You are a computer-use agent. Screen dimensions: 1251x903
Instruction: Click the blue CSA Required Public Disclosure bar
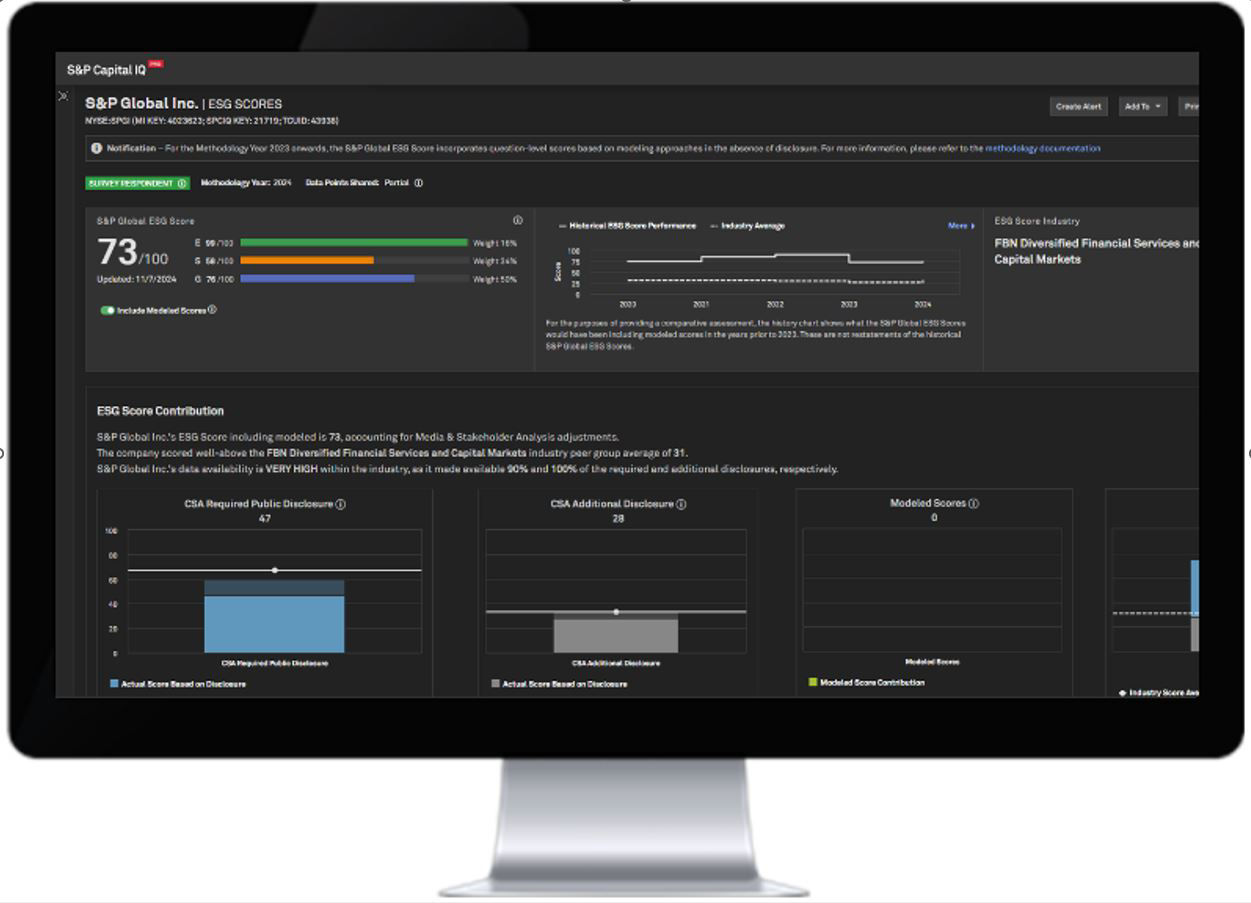coord(274,624)
